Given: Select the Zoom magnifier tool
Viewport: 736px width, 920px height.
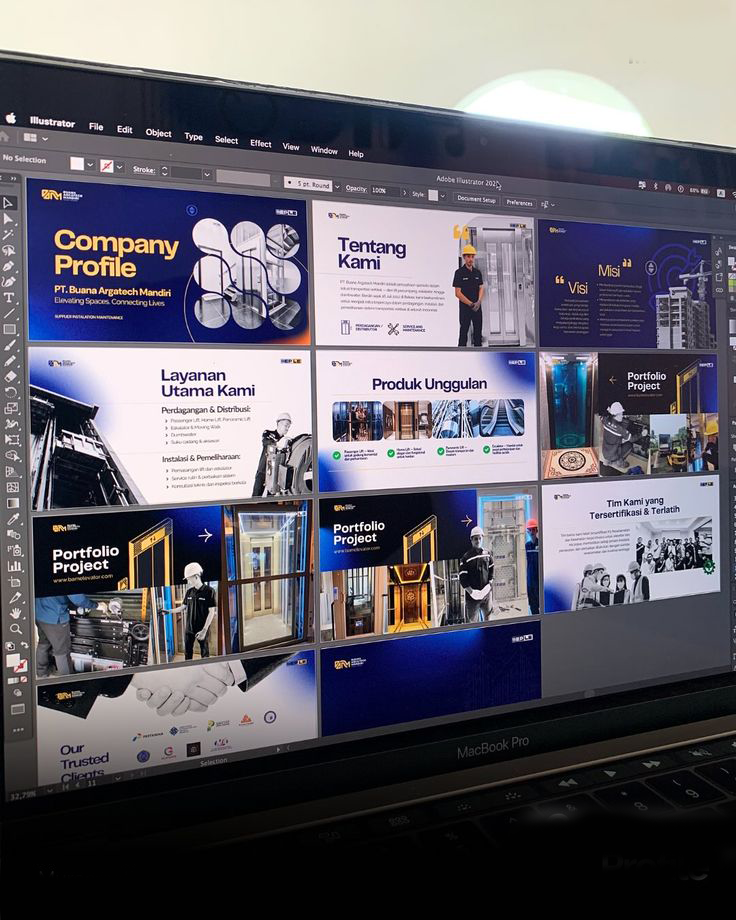Looking at the screenshot, I should pyautogui.click(x=16, y=629).
